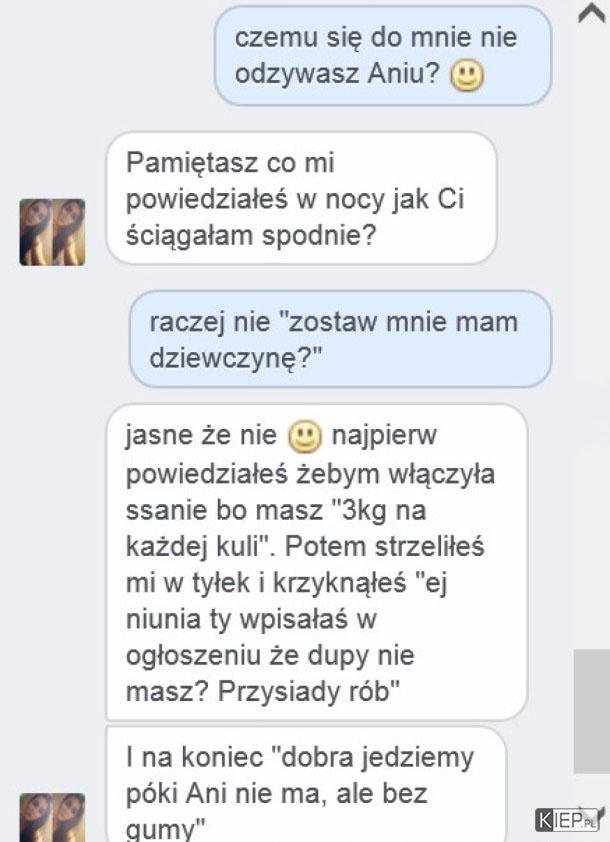Select the "Pamiętasz co mi powiedziałeś" message bubble

(x=302, y=198)
